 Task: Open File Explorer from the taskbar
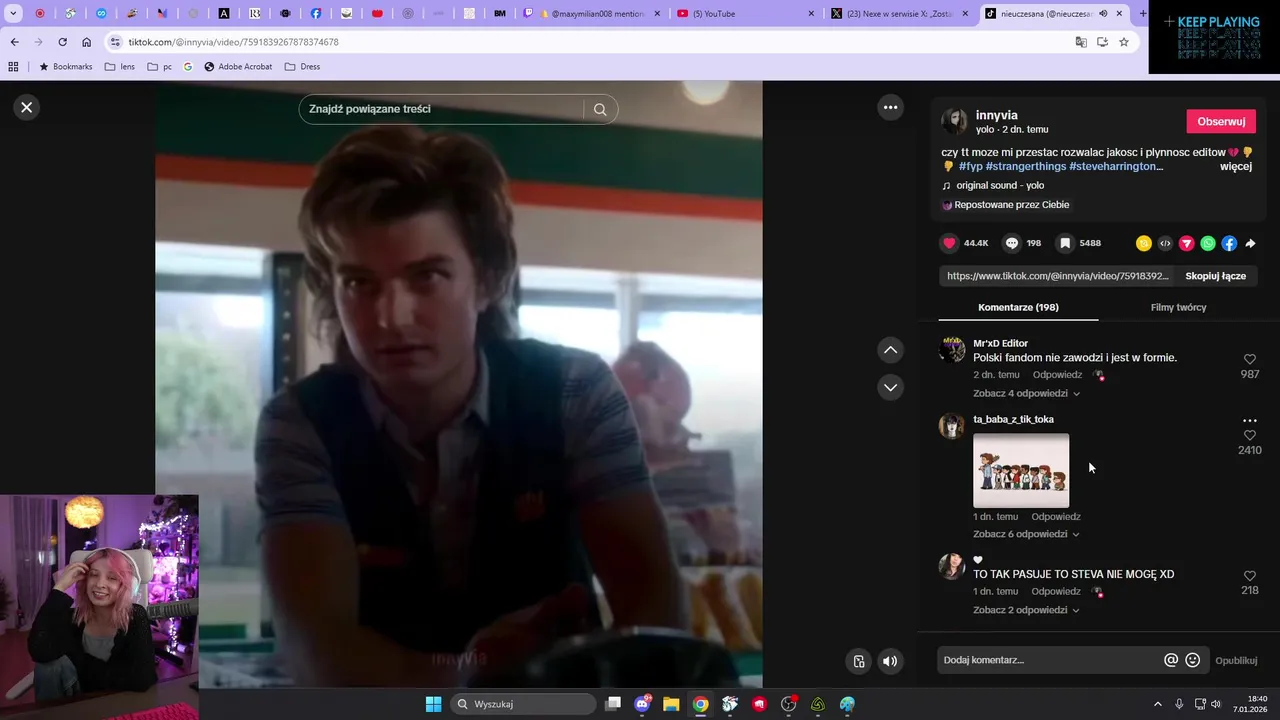pos(671,704)
